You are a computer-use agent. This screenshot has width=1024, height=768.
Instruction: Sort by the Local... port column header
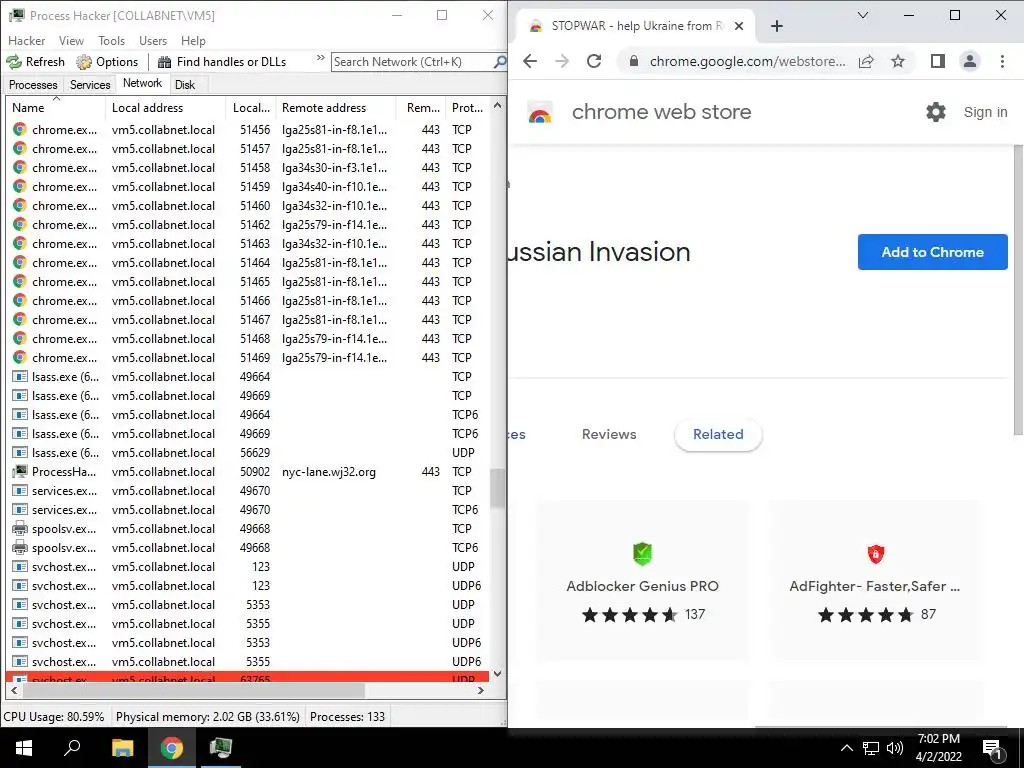pos(251,108)
